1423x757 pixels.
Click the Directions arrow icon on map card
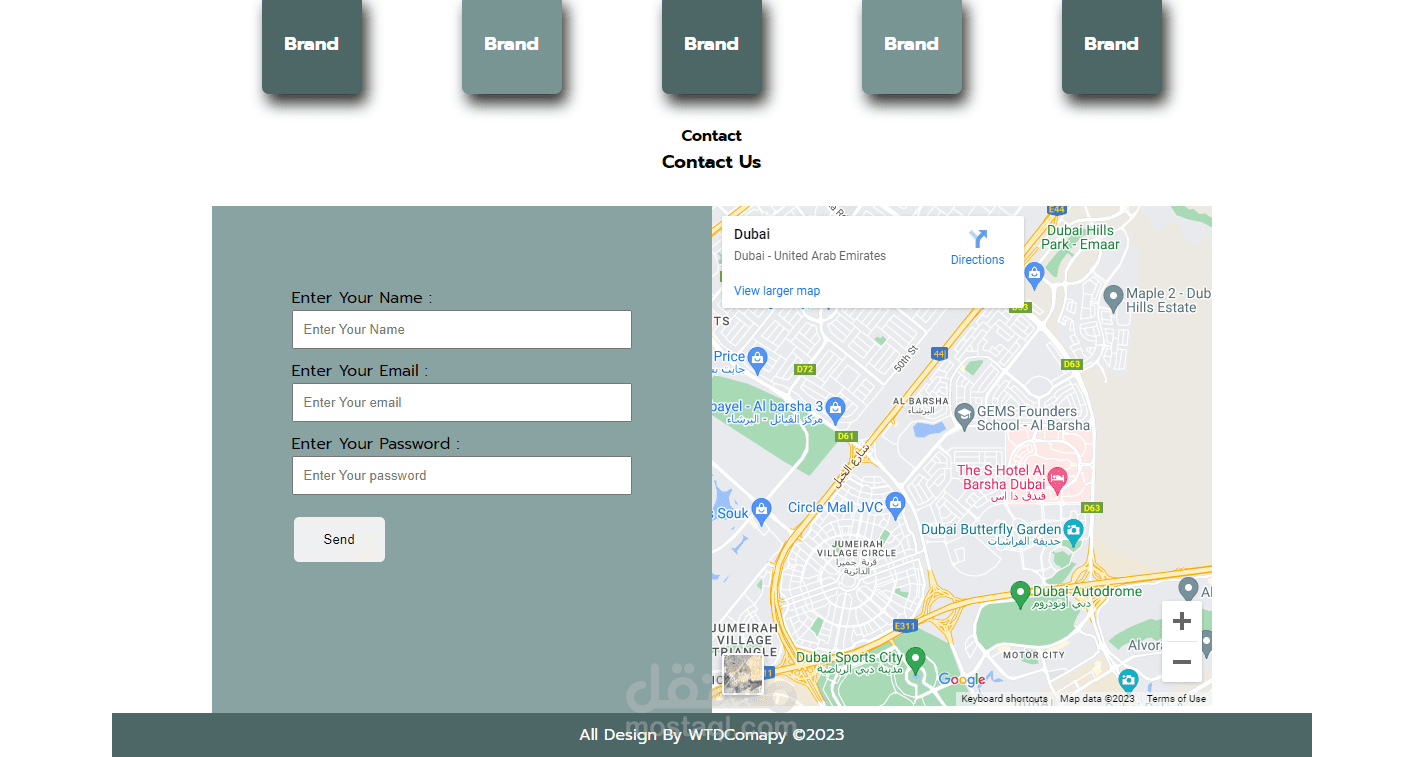[x=978, y=239]
